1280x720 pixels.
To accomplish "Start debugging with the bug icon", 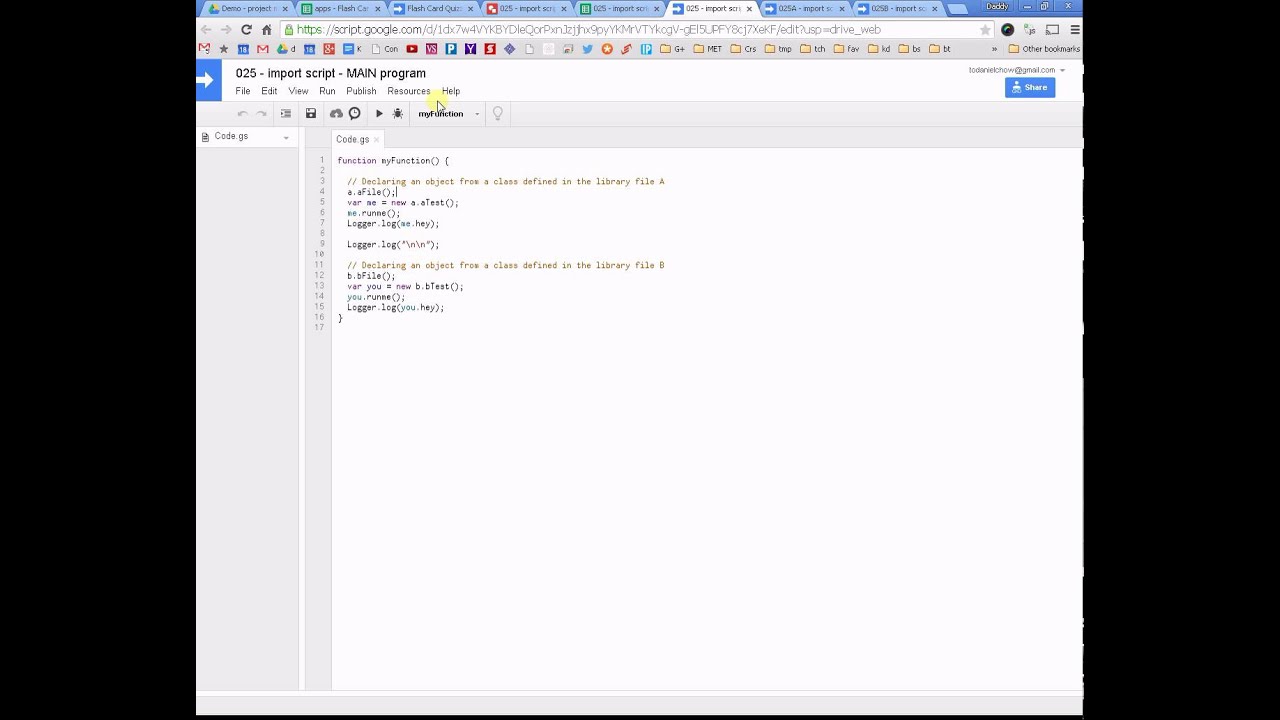I will 398,114.
